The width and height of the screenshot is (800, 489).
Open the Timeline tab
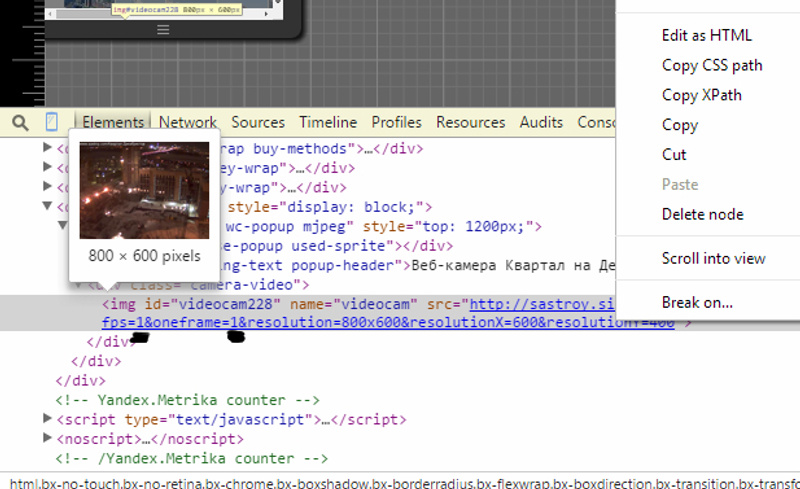coord(328,122)
